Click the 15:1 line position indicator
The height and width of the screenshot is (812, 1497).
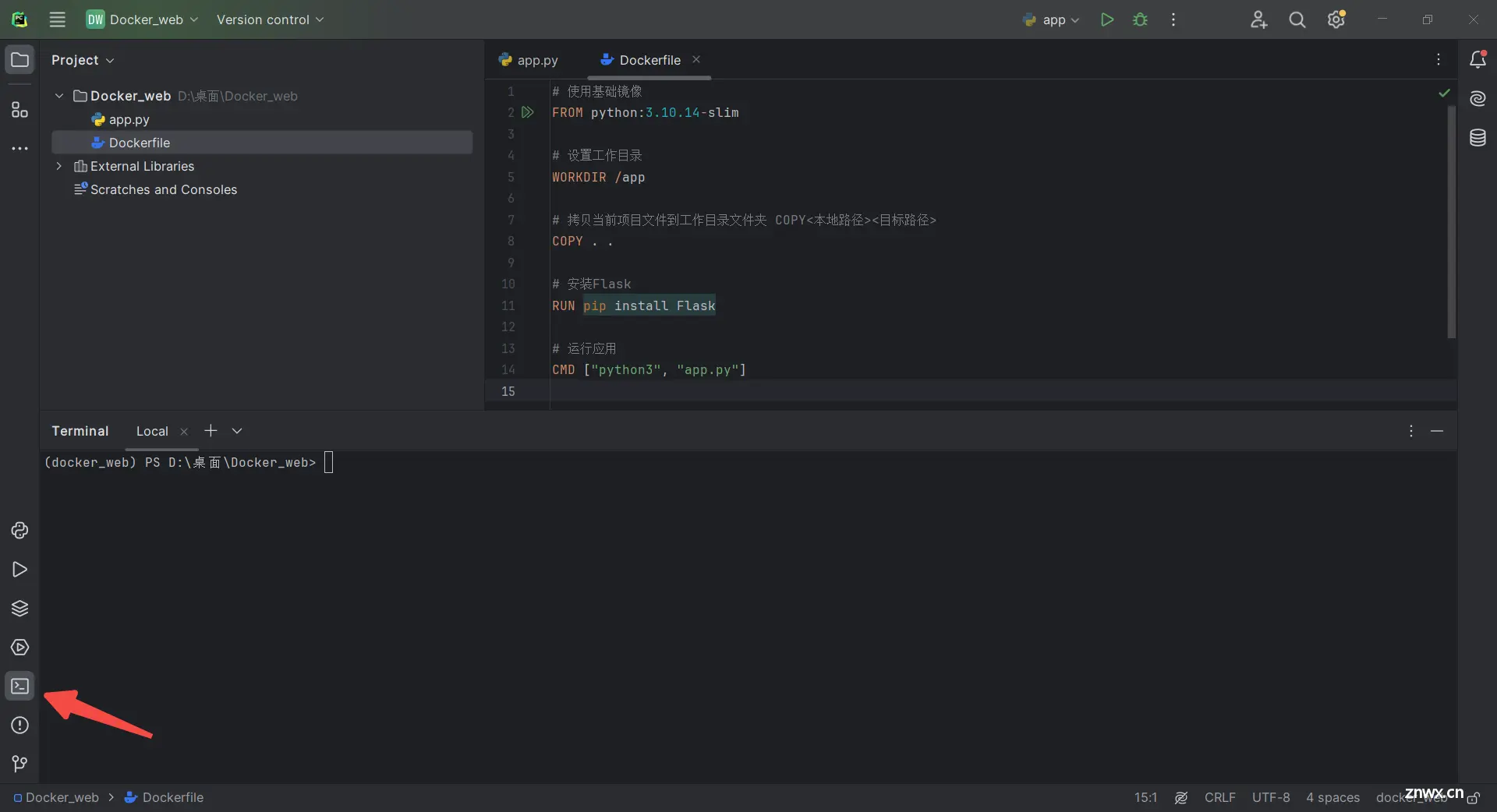click(x=1145, y=797)
